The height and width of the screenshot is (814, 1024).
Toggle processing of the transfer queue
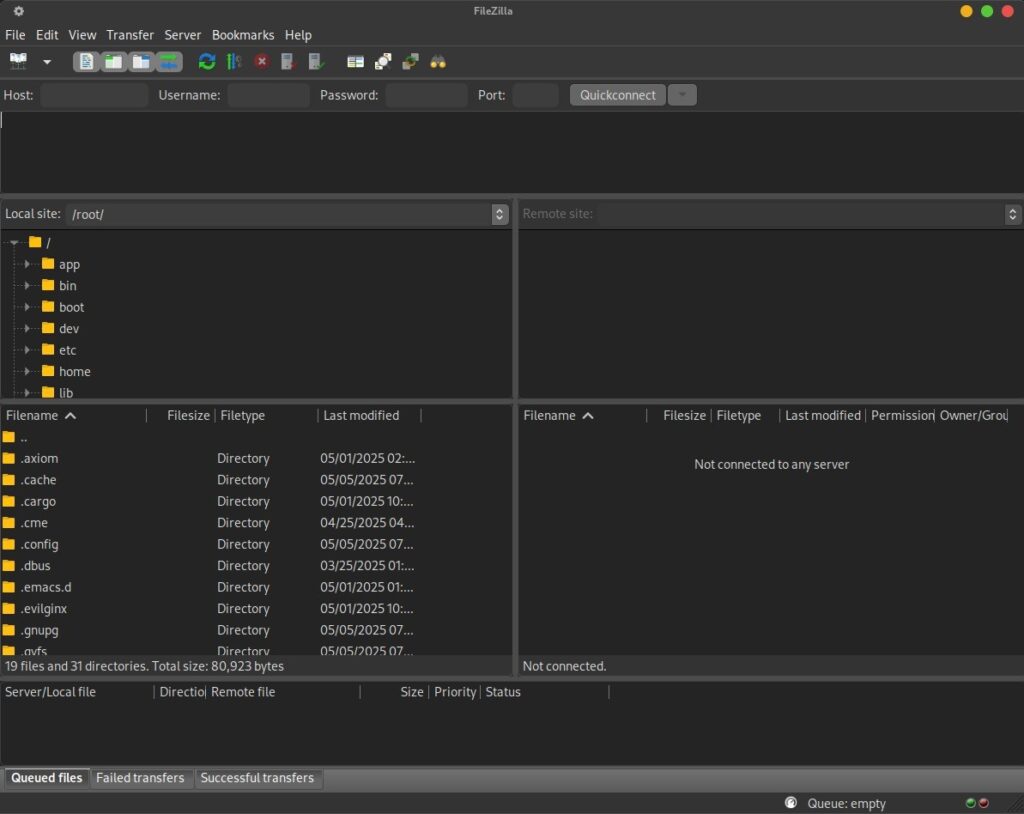234,62
